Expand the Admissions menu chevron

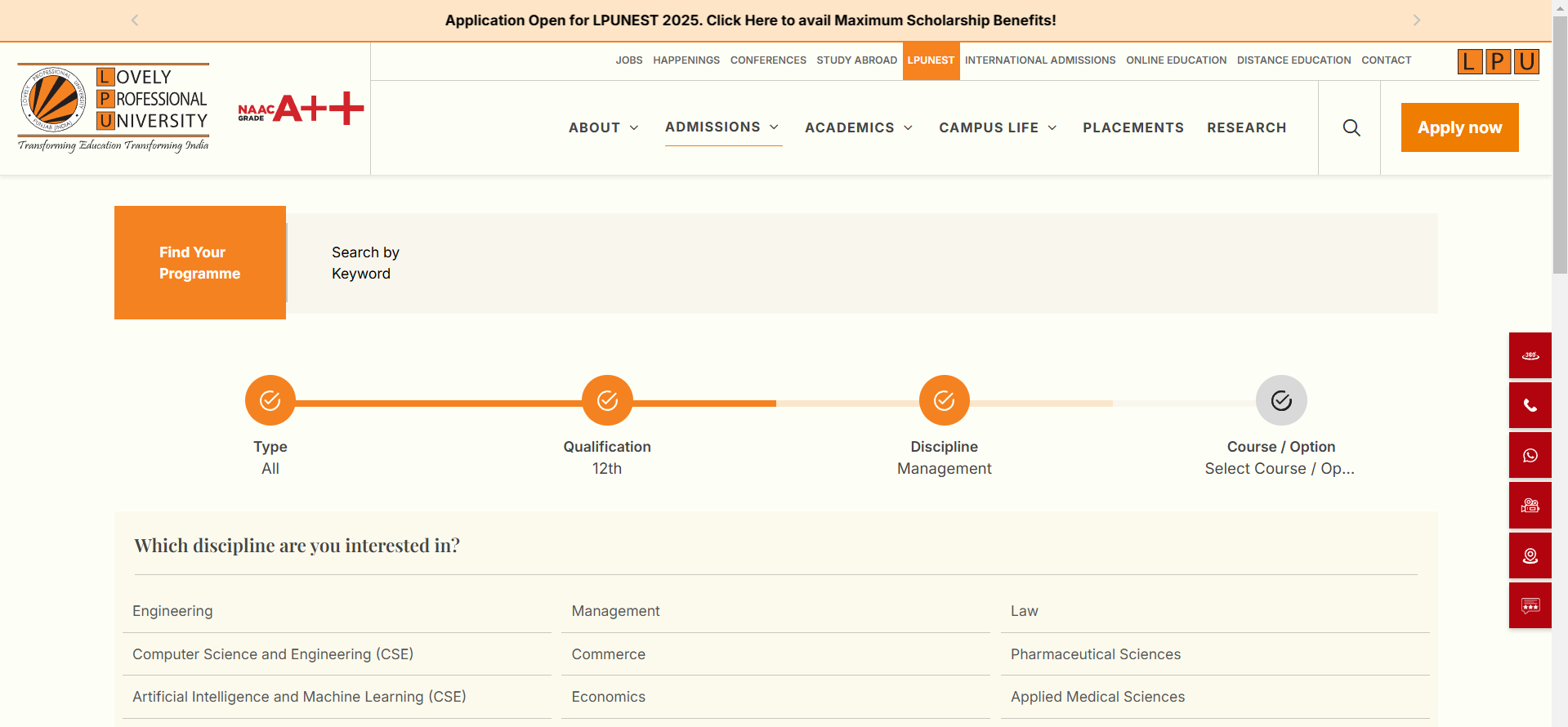pos(774,127)
